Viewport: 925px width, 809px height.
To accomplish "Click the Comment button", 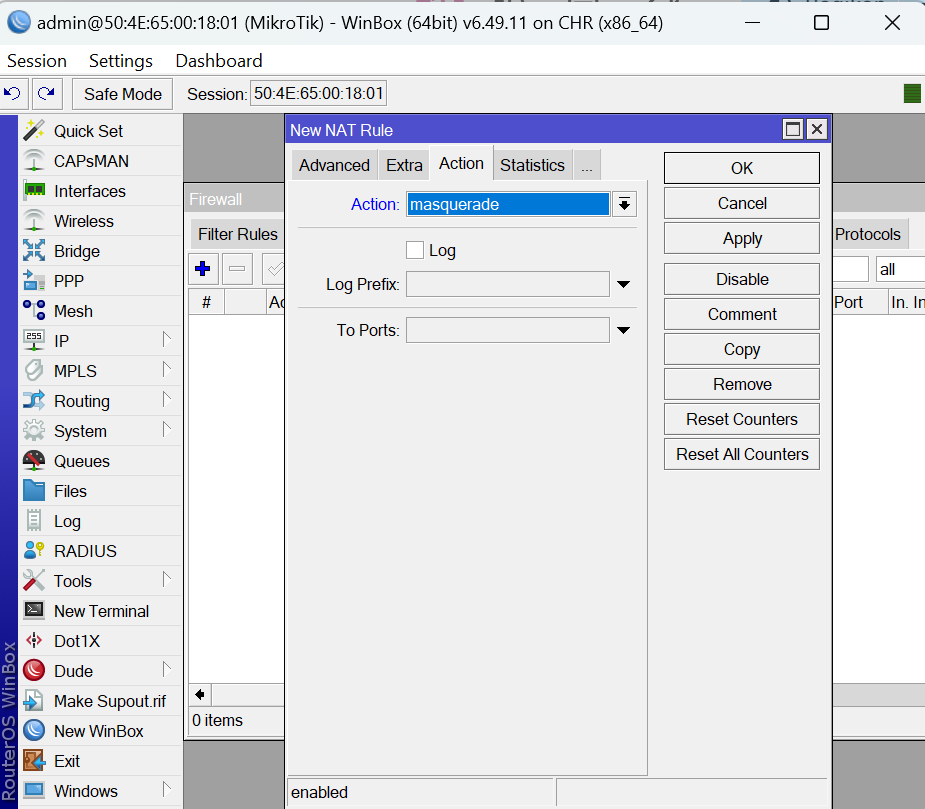I will (x=742, y=314).
